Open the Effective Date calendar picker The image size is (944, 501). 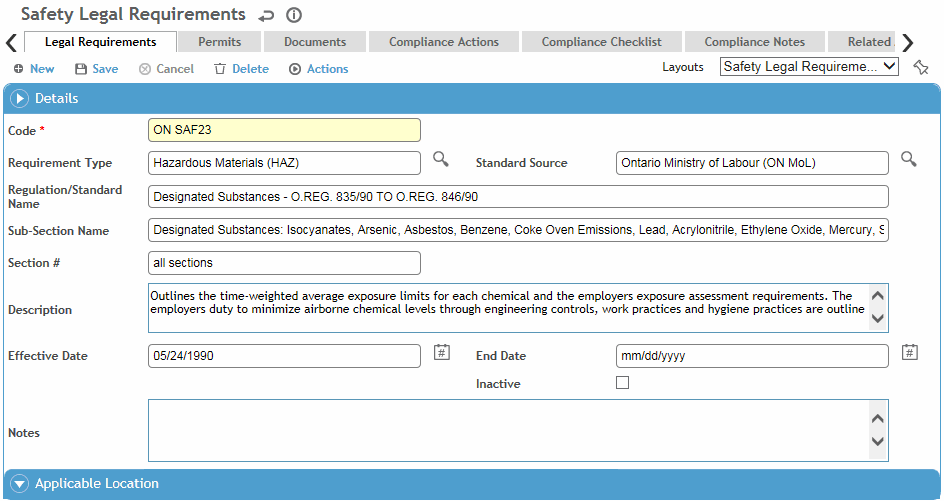(442, 352)
